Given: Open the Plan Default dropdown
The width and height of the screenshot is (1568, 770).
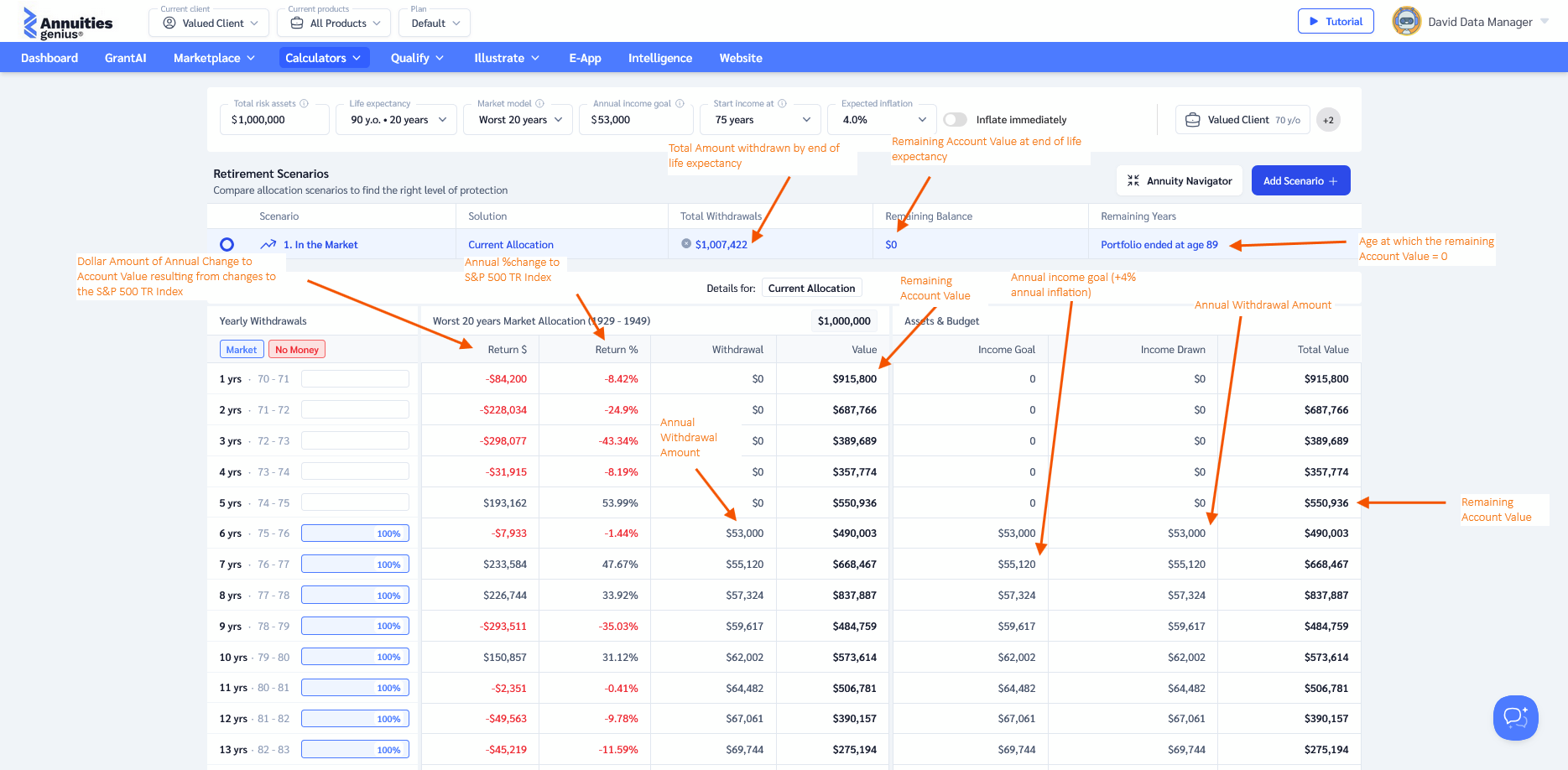Looking at the screenshot, I should coord(435,23).
